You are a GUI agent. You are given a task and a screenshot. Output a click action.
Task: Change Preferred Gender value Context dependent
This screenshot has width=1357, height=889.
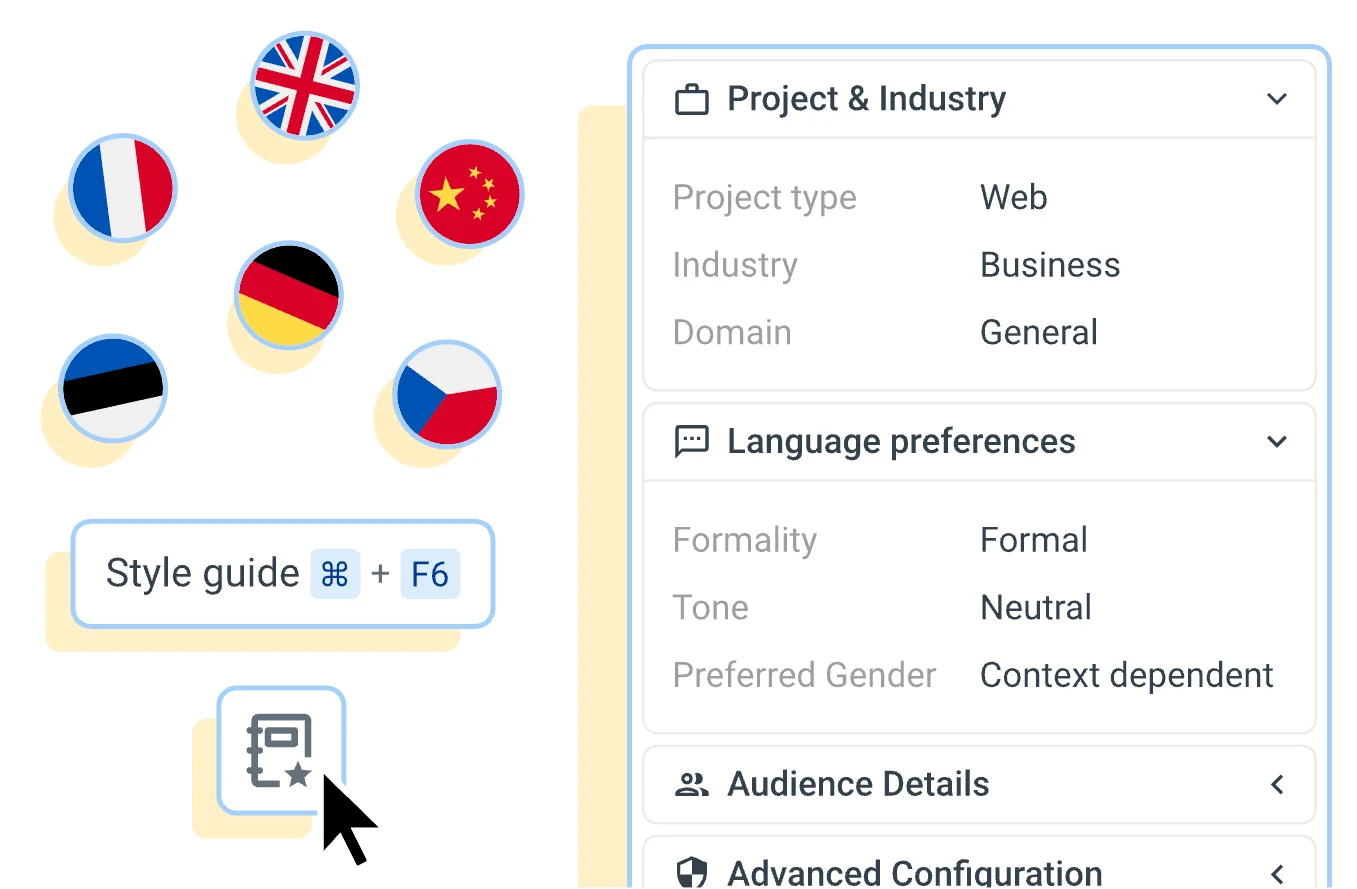point(1126,675)
